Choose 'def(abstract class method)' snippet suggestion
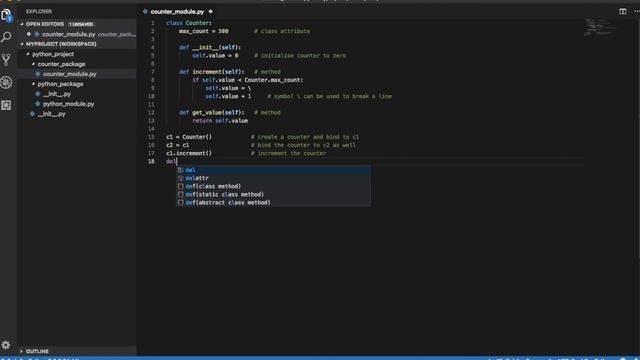 coord(273,202)
